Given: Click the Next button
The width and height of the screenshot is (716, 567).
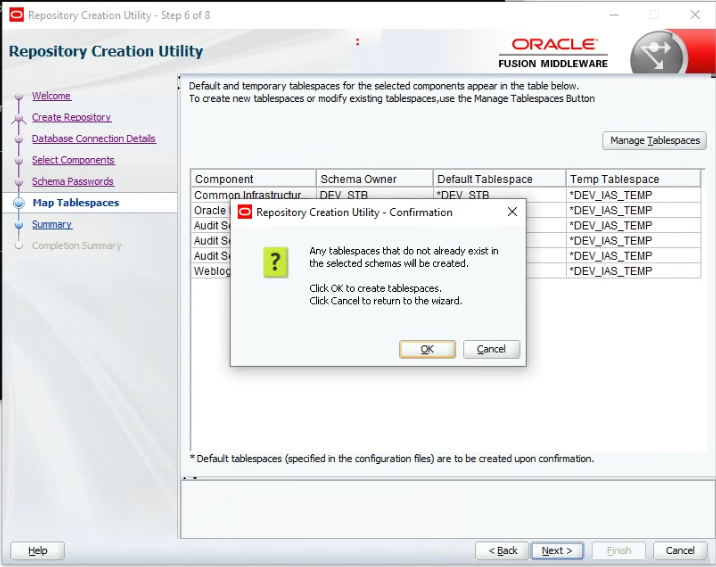Looking at the screenshot, I should tap(557, 551).
